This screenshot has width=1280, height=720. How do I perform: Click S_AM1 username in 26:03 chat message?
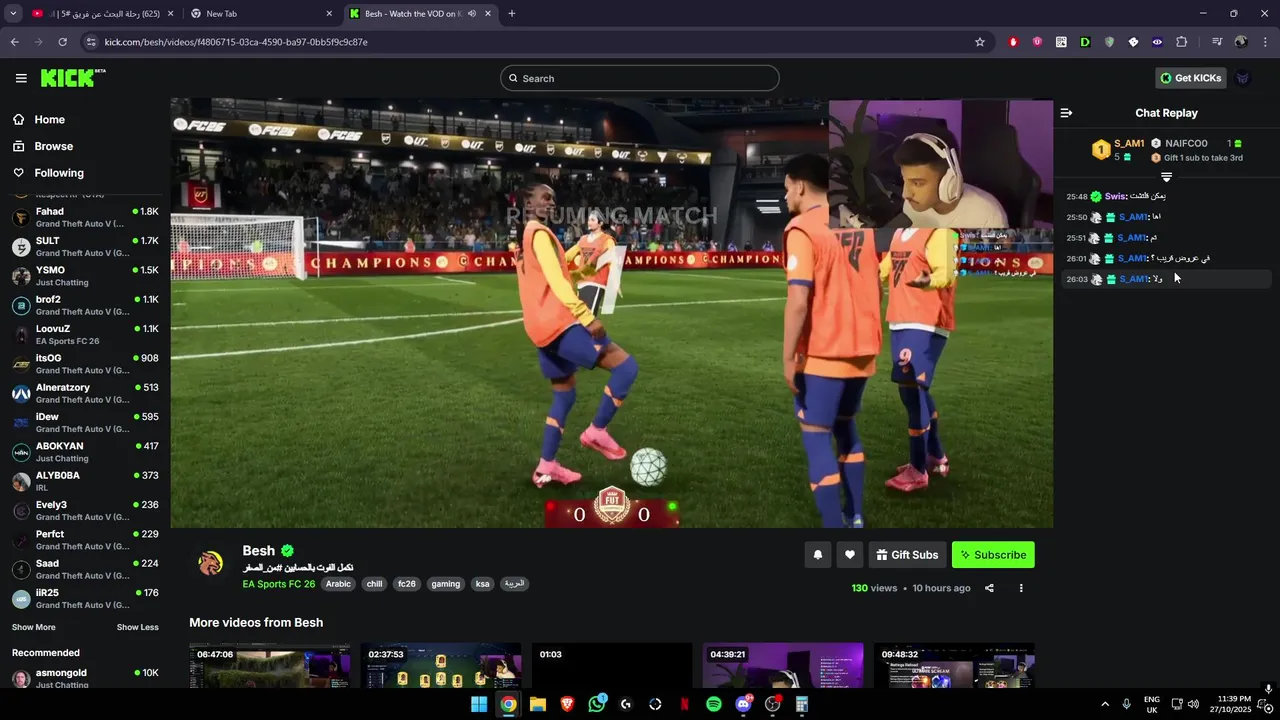1133,279
